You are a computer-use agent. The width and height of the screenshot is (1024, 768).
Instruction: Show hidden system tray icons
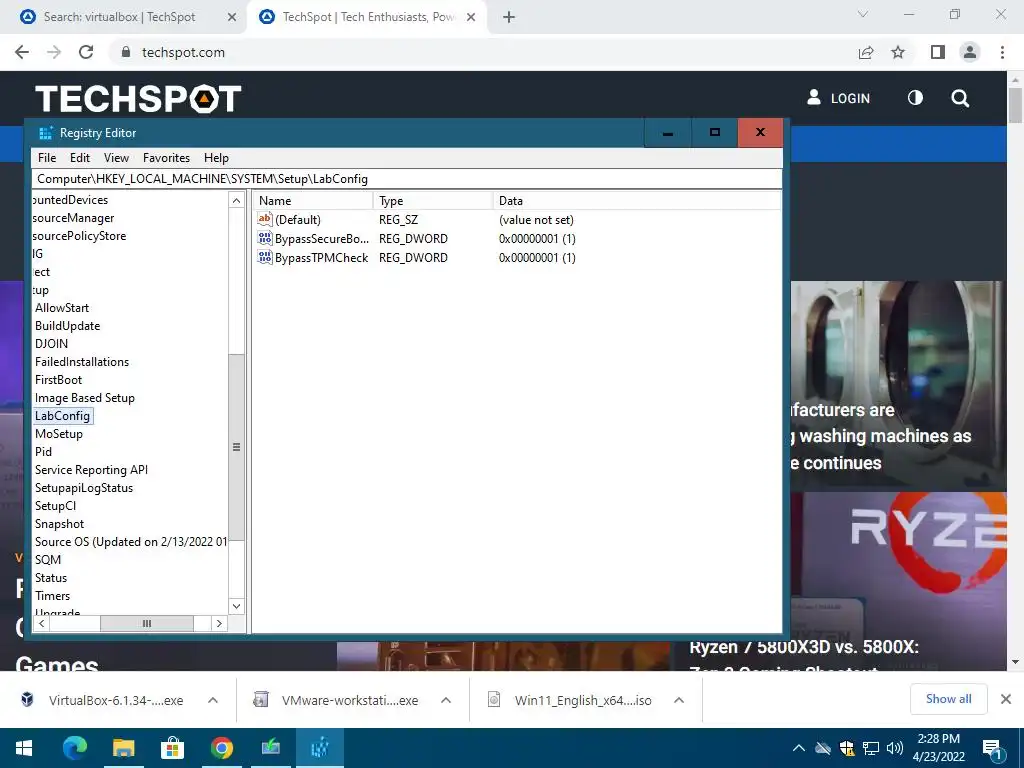point(798,748)
